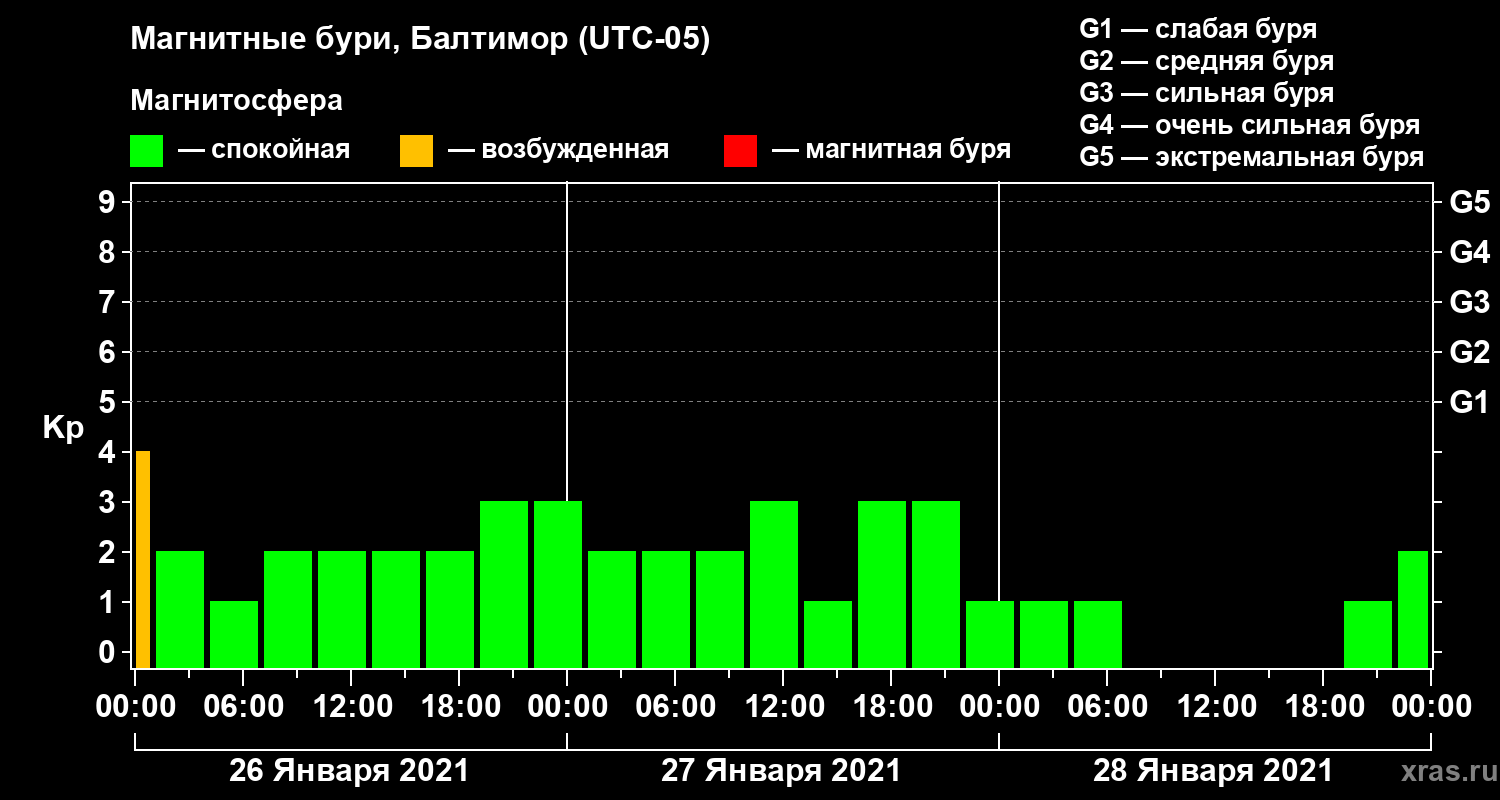Viewport: 1500px width, 800px height.
Task: Click the '06:00' time label for 27 Января
Action: tap(675, 707)
